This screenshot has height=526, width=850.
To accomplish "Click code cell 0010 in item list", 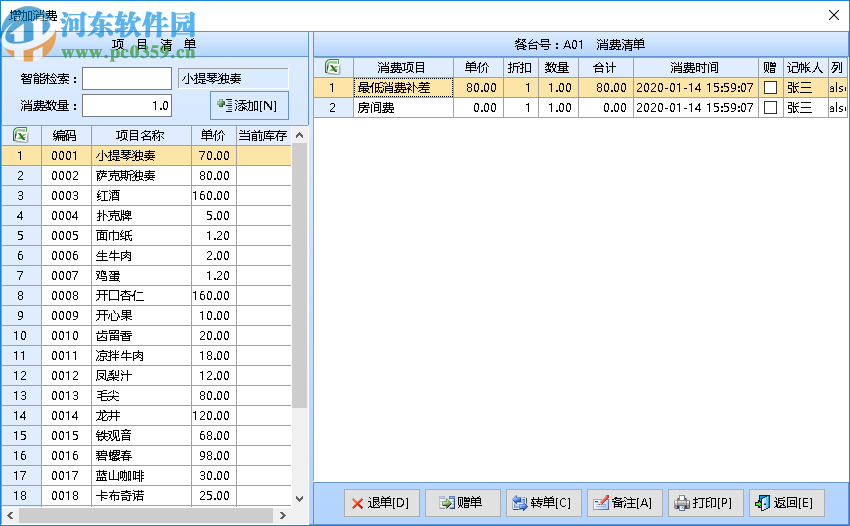I will (66, 336).
